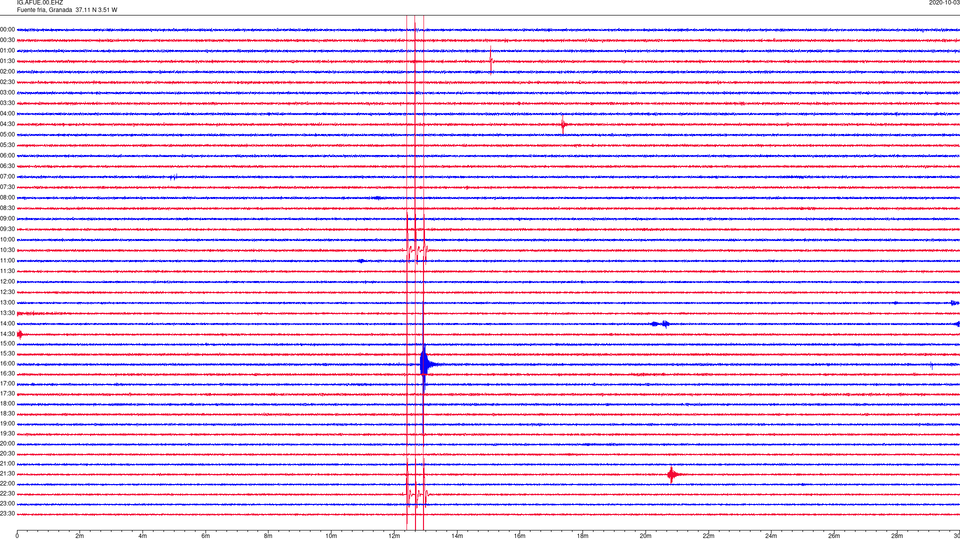Click the 22m tick on minutes axis
960x540 pixels.
coord(708,536)
